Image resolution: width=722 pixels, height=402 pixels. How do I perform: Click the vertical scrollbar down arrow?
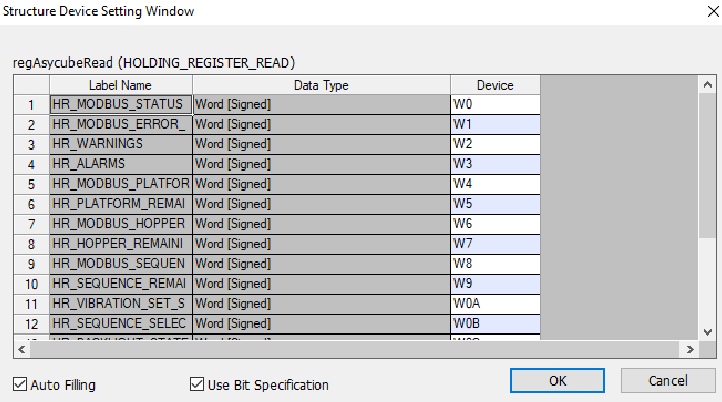tap(706, 331)
